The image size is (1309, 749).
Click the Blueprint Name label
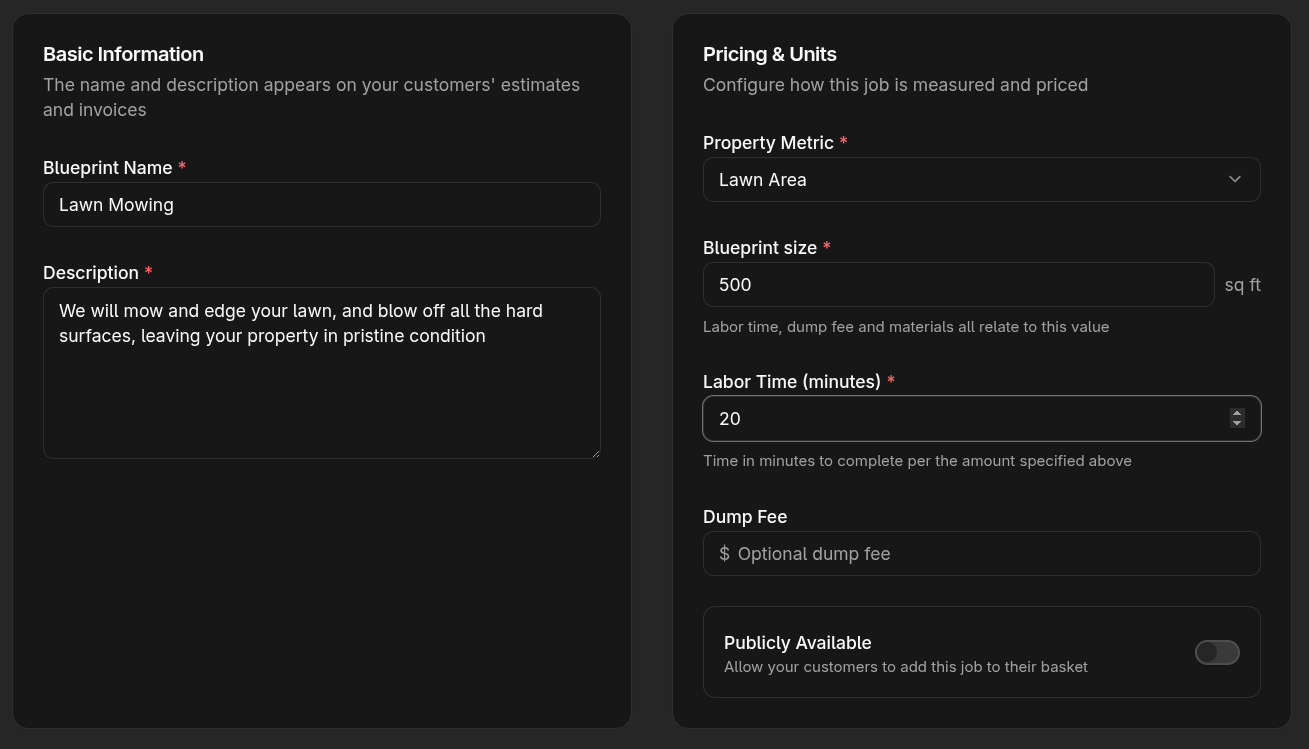tap(108, 168)
